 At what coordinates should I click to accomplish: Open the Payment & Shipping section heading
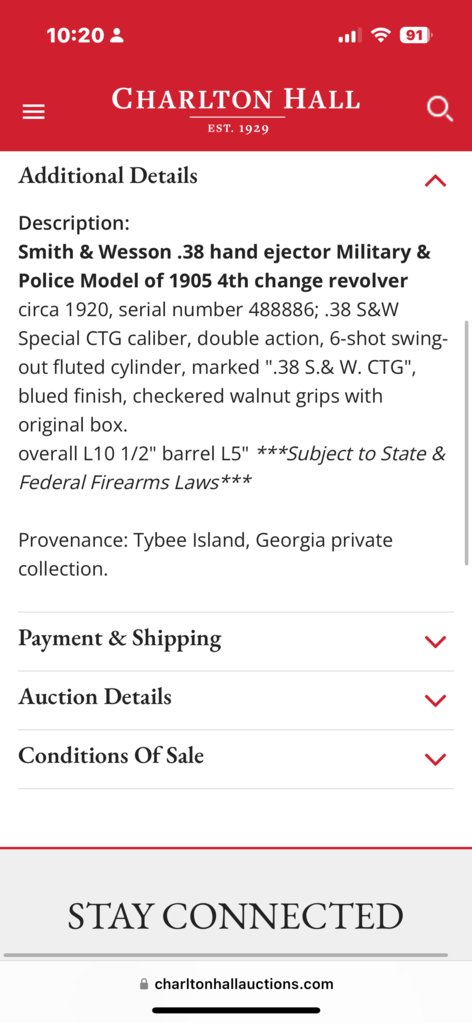point(119,638)
